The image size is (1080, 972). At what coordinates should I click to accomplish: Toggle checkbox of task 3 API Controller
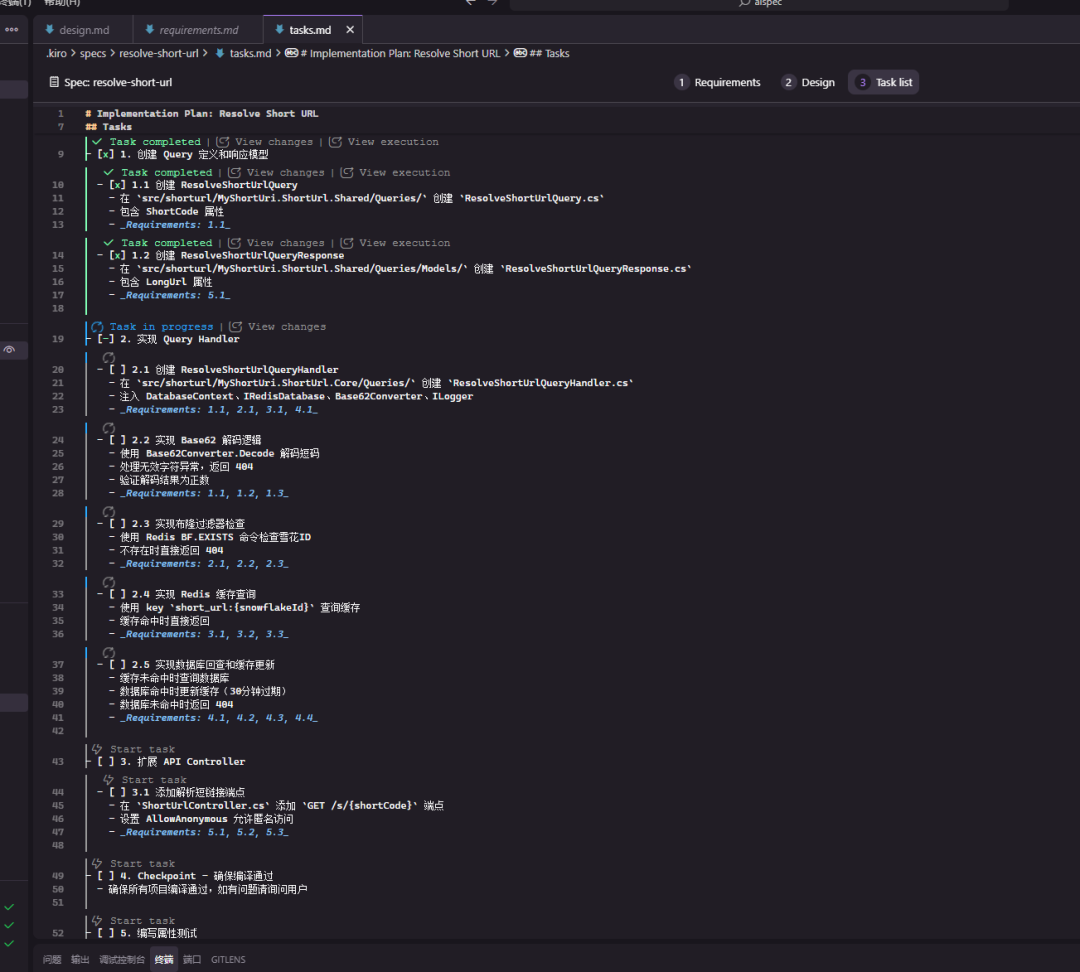(105, 761)
